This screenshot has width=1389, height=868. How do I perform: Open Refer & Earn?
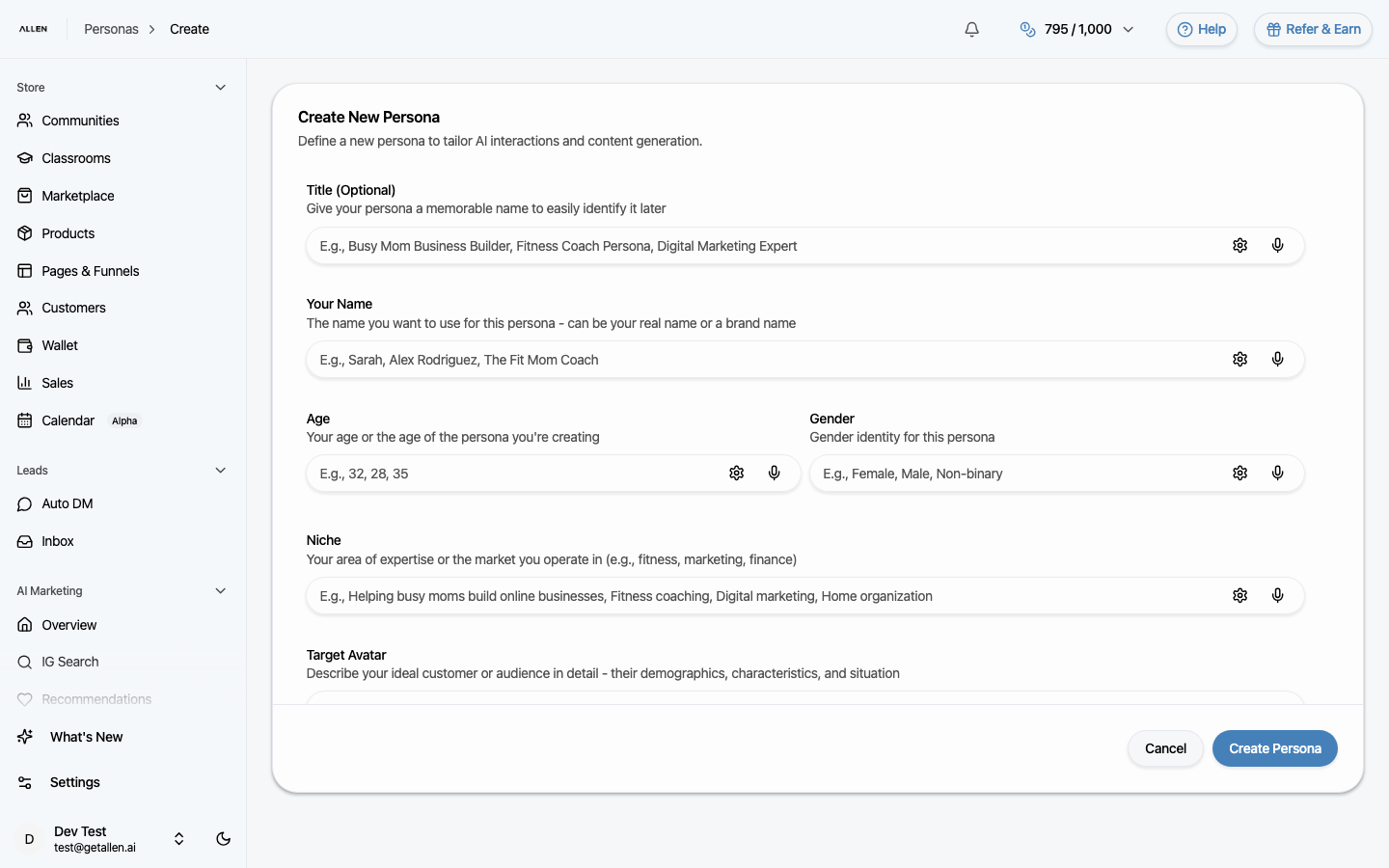pos(1313,29)
